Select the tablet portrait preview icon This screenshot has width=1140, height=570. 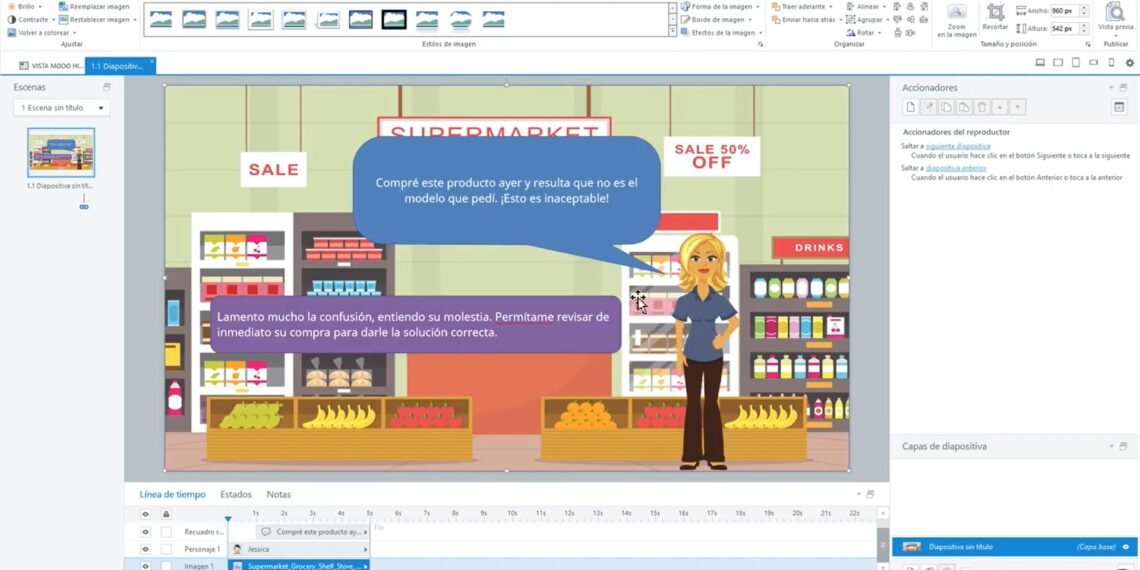pyautogui.click(x=1076, y=63)
